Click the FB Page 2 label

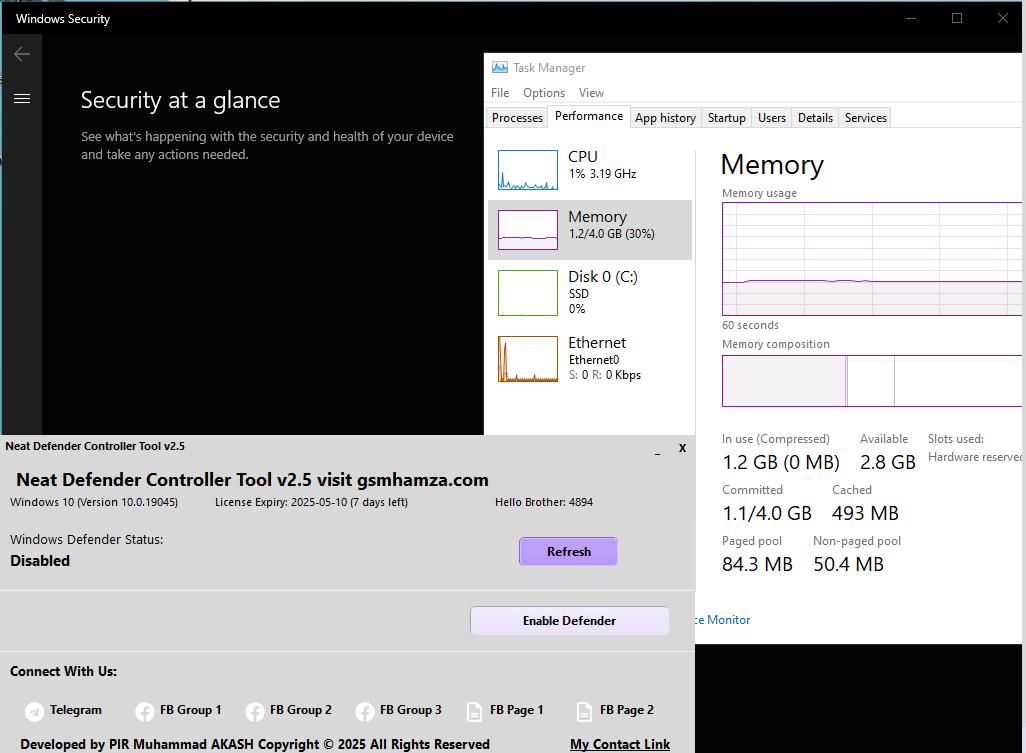point(626,710)
